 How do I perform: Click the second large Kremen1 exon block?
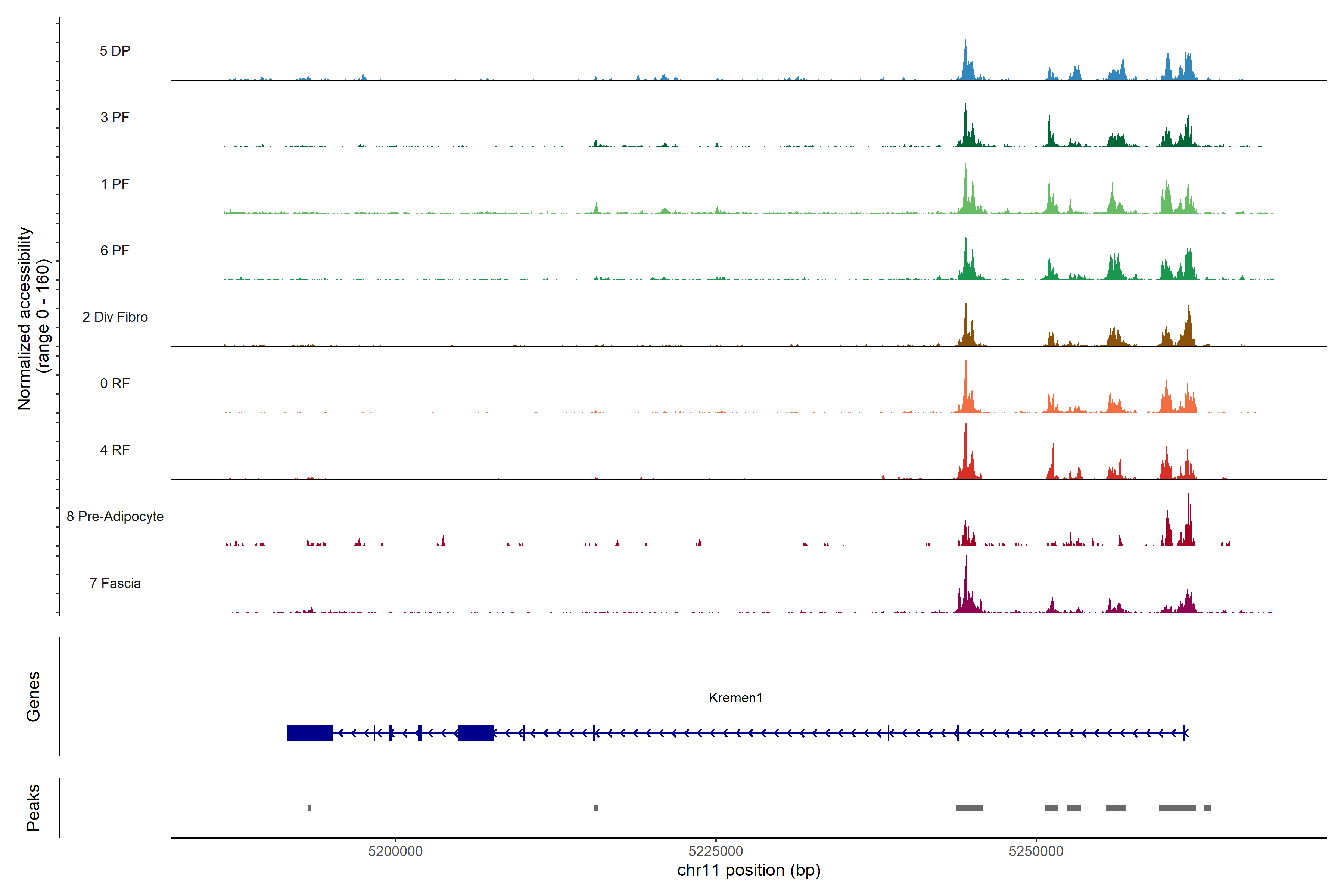pyautogui.click(x=475, y=732)
